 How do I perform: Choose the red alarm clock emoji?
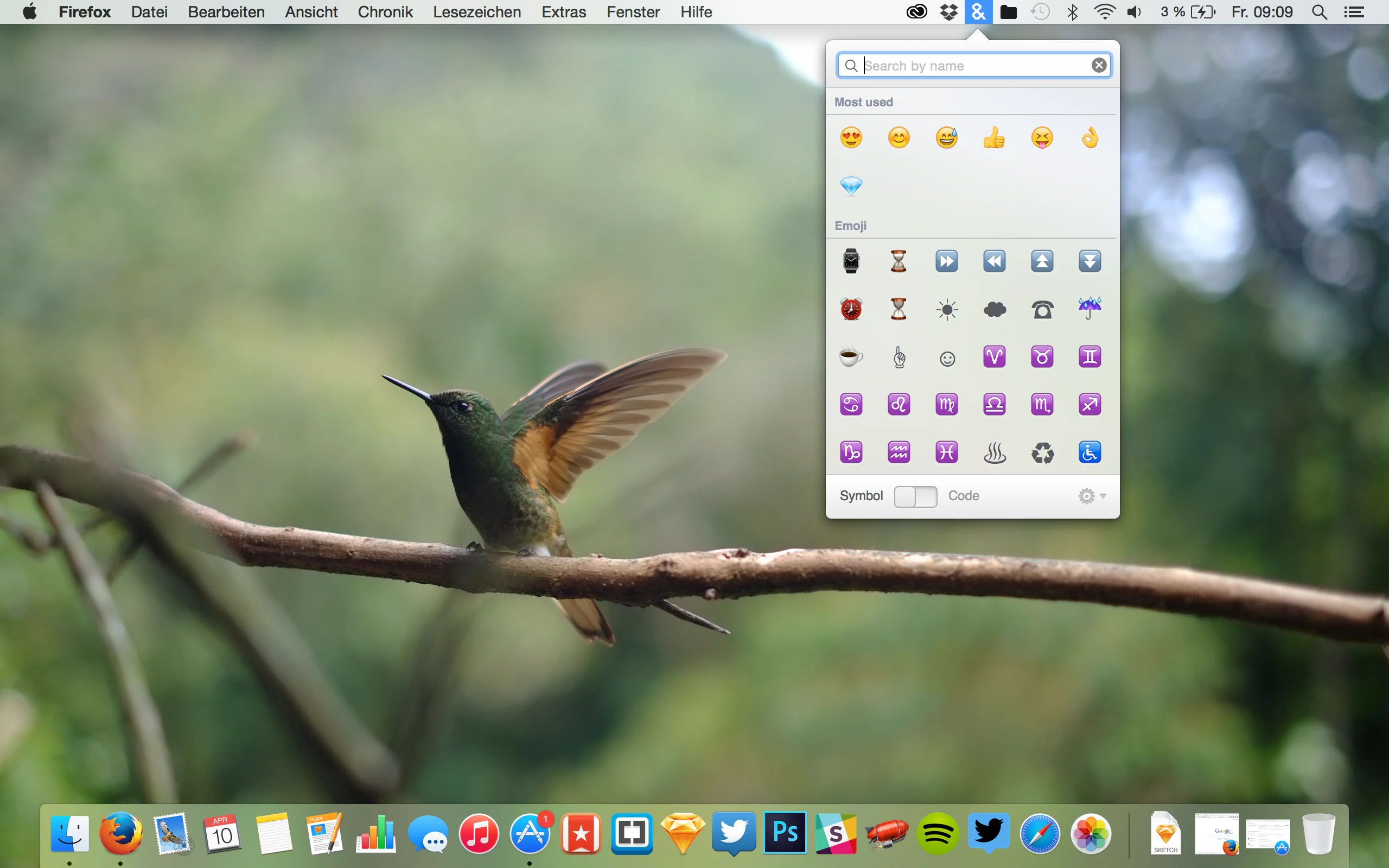pyautogui.click(x=851, y=309)
